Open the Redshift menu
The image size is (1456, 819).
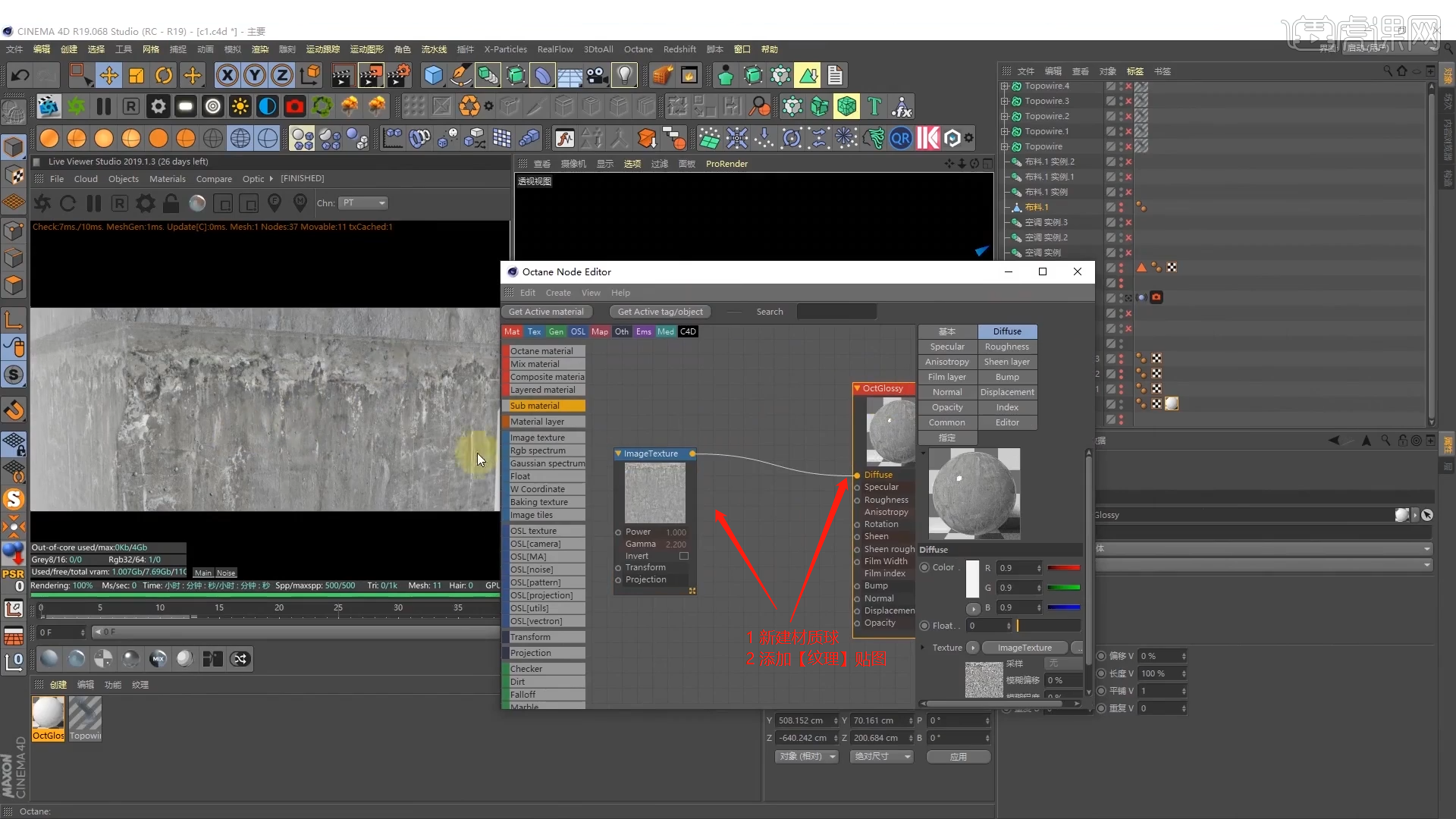[679, 49]
